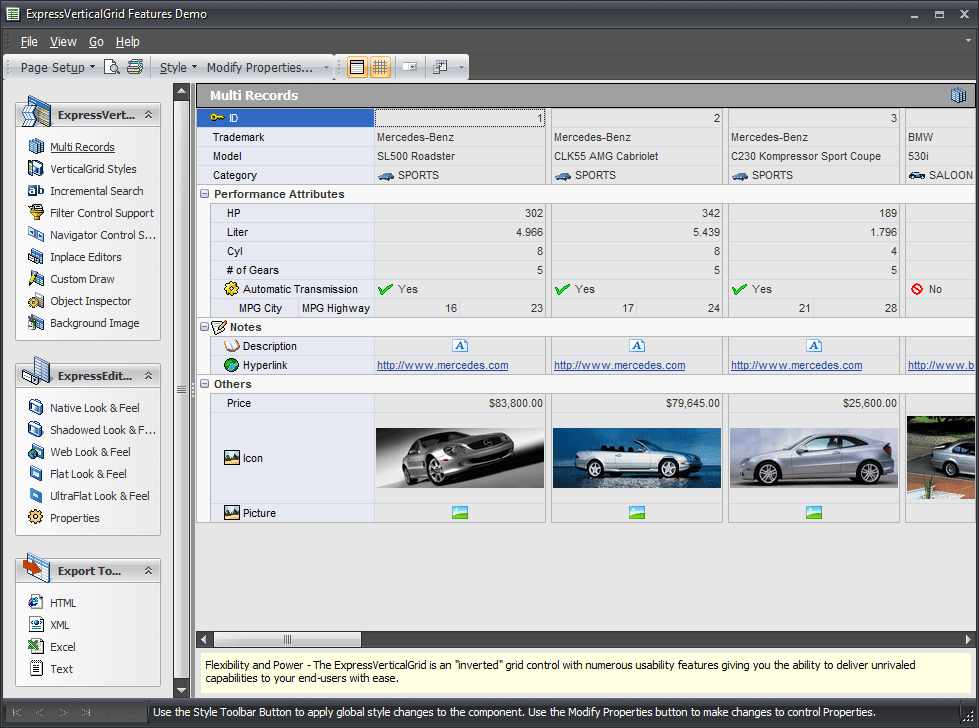The height and width of the screenshot is (728, 979).
Task: Click the Picture blob icon for record 2
Action: [637, 513]
